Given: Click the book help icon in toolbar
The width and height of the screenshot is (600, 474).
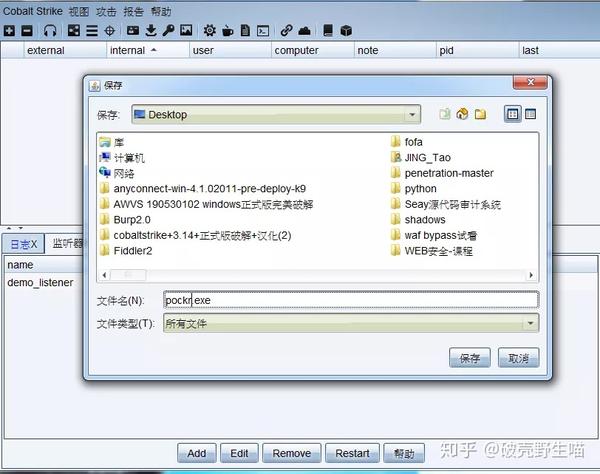Looking at the screenshot, I should click(x=328, y=31).
